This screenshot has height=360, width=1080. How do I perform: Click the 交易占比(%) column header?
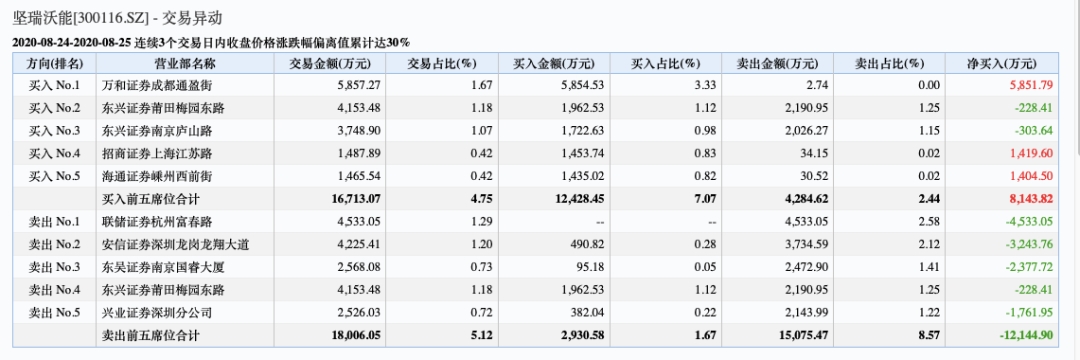[x=442, y=63]
